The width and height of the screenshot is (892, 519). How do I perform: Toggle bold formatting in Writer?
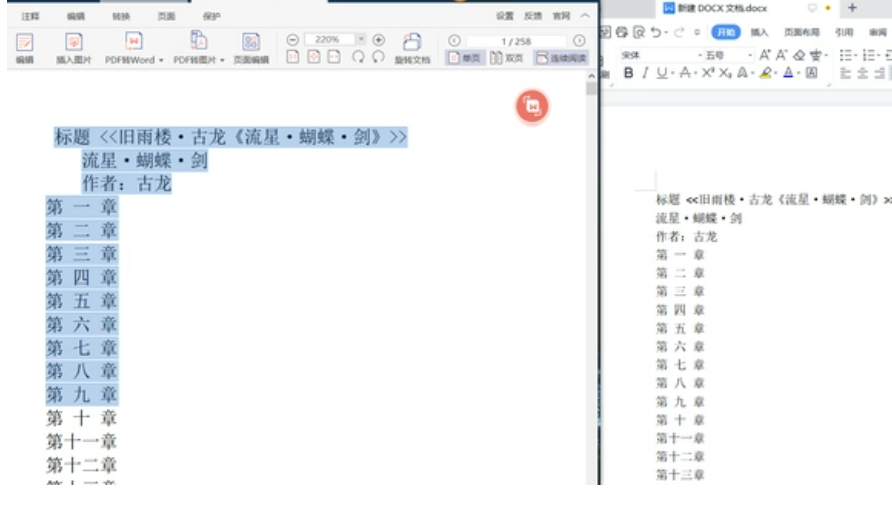point(628,73)
